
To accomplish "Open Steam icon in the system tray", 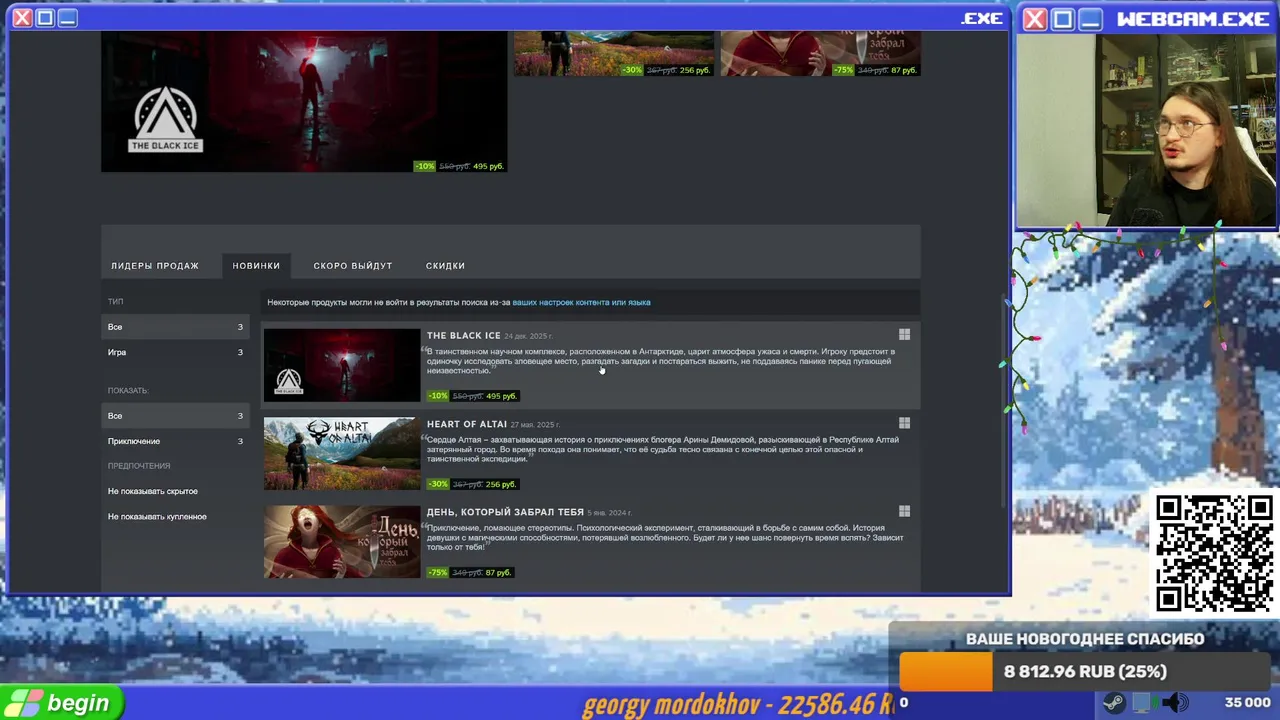I will 1113,703.
